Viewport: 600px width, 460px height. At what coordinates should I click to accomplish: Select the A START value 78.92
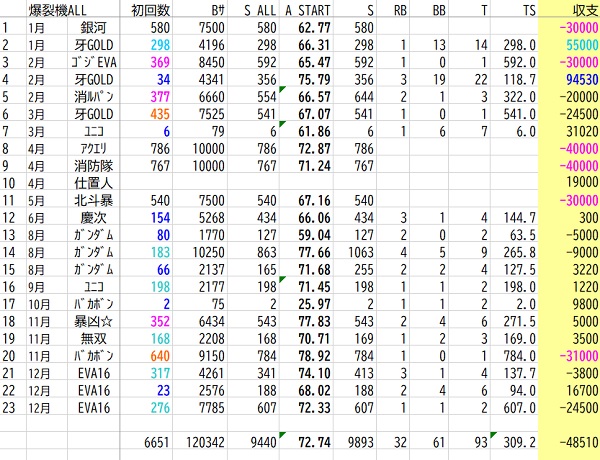(x=314, y=356)
